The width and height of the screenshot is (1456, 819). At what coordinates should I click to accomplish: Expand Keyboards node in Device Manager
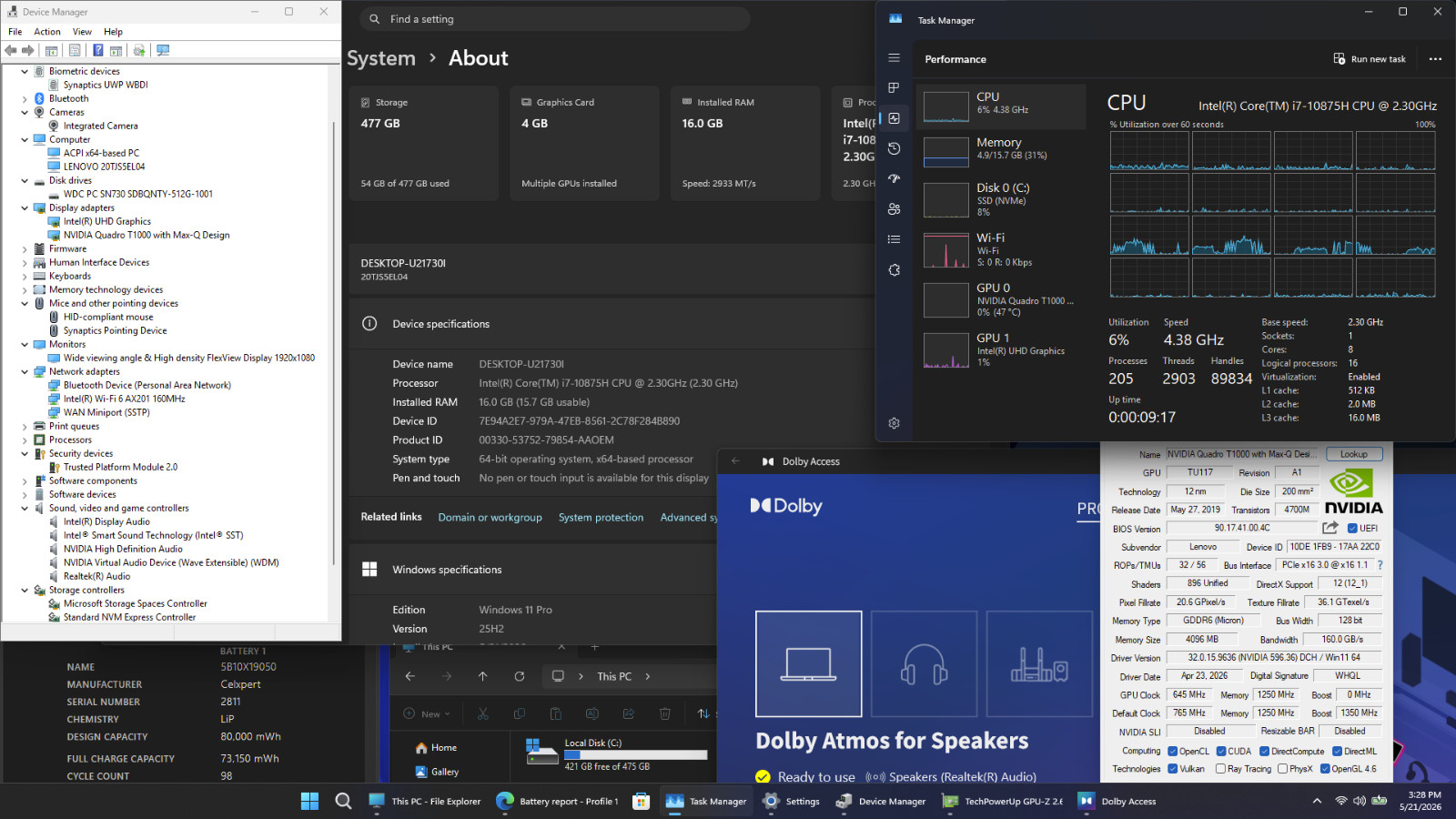25,276
